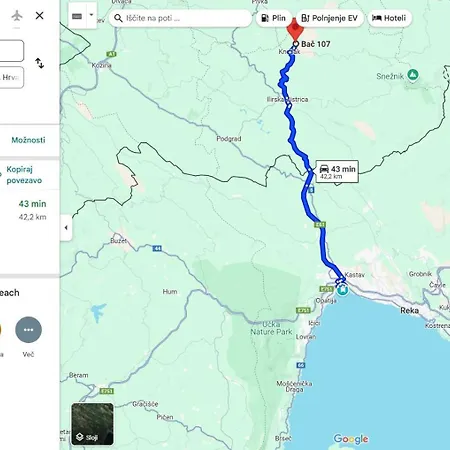Click the starting point star marker near Opatija
This screenshot has width=450, height=450.
coord(342,290)
